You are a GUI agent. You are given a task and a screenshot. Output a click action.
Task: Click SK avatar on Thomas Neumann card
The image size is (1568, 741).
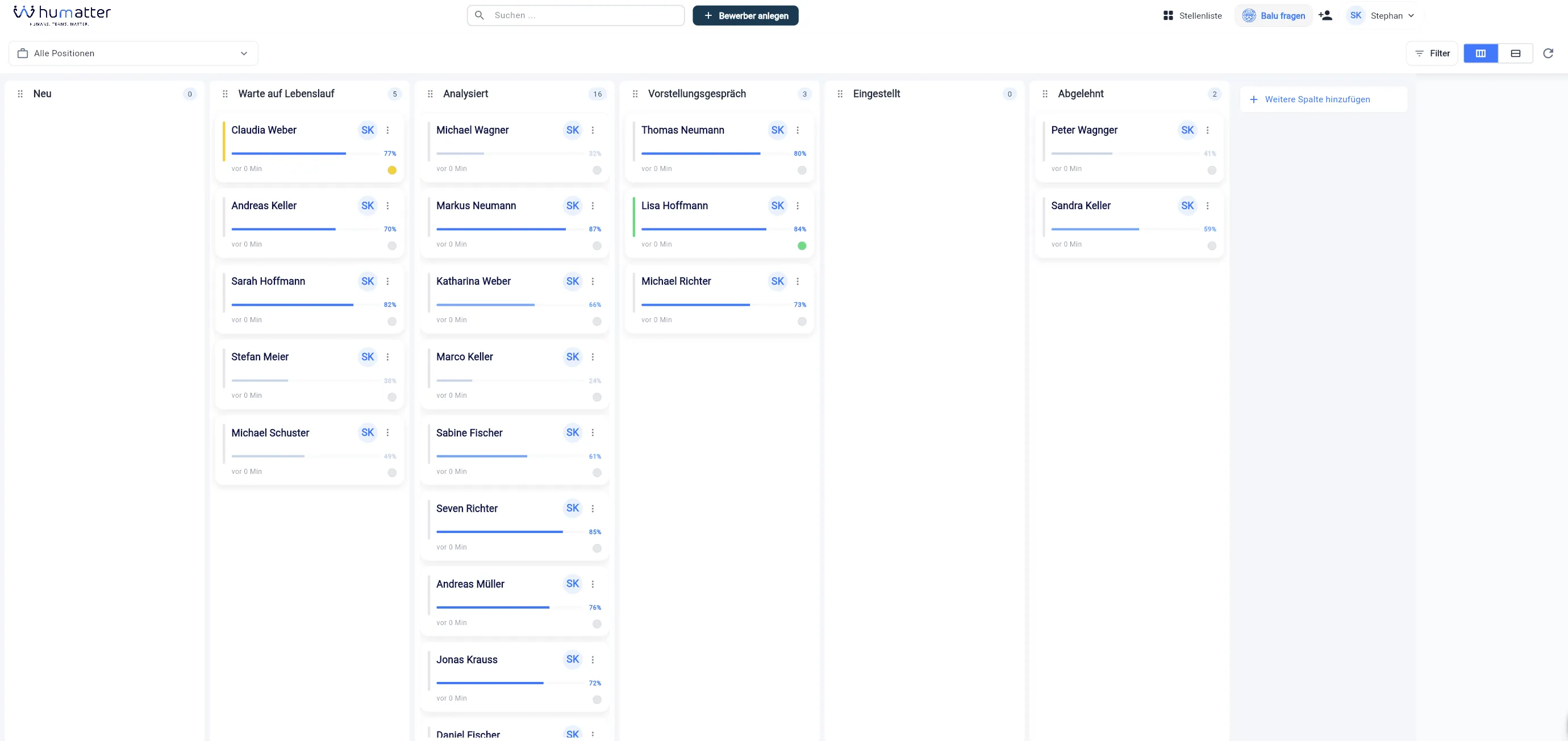pos(777,130)
